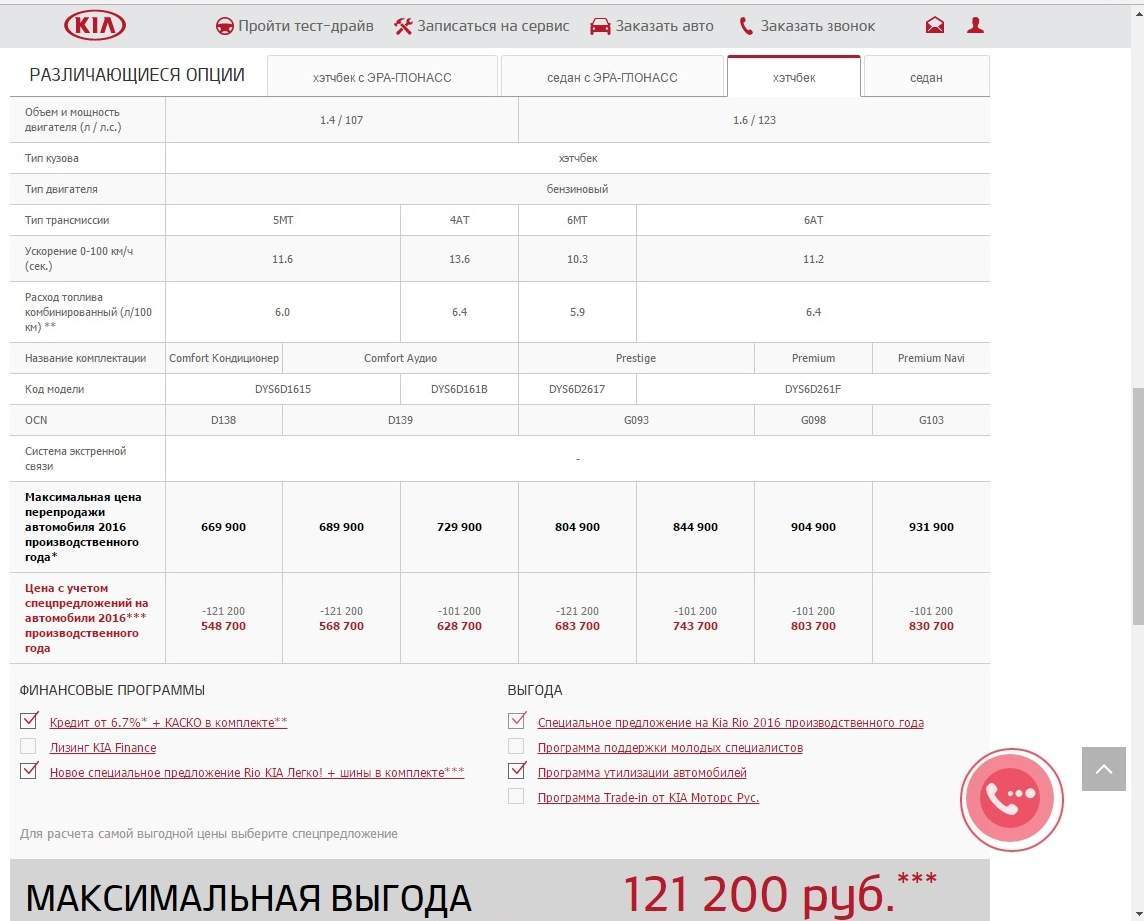The width and height of the screenshot is (1144, 921).
Task: Click the 628 700 discounted price
Action: tap(459, 626)
